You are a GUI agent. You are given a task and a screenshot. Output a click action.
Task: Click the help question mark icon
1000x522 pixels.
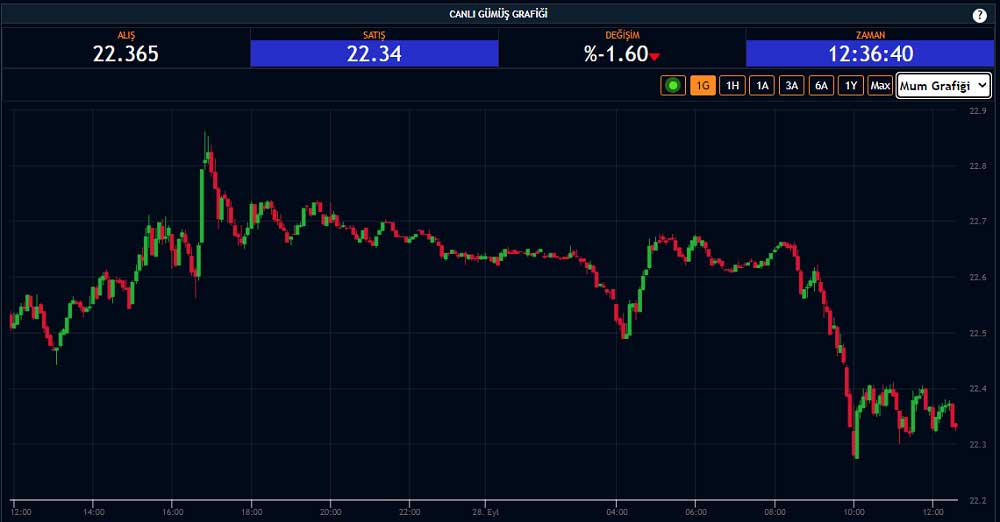[x=979, y=15]
